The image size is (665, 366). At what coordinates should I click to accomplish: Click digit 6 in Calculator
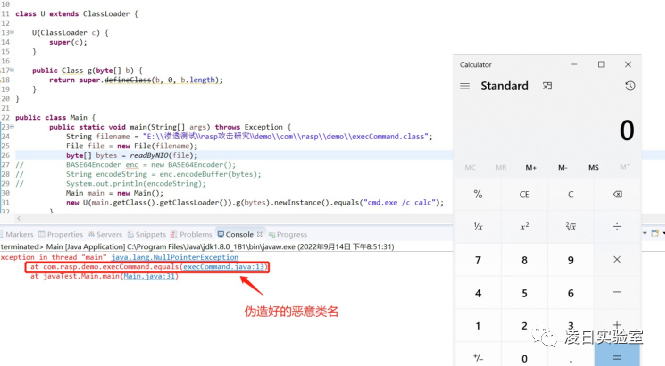tap(571, 293)
